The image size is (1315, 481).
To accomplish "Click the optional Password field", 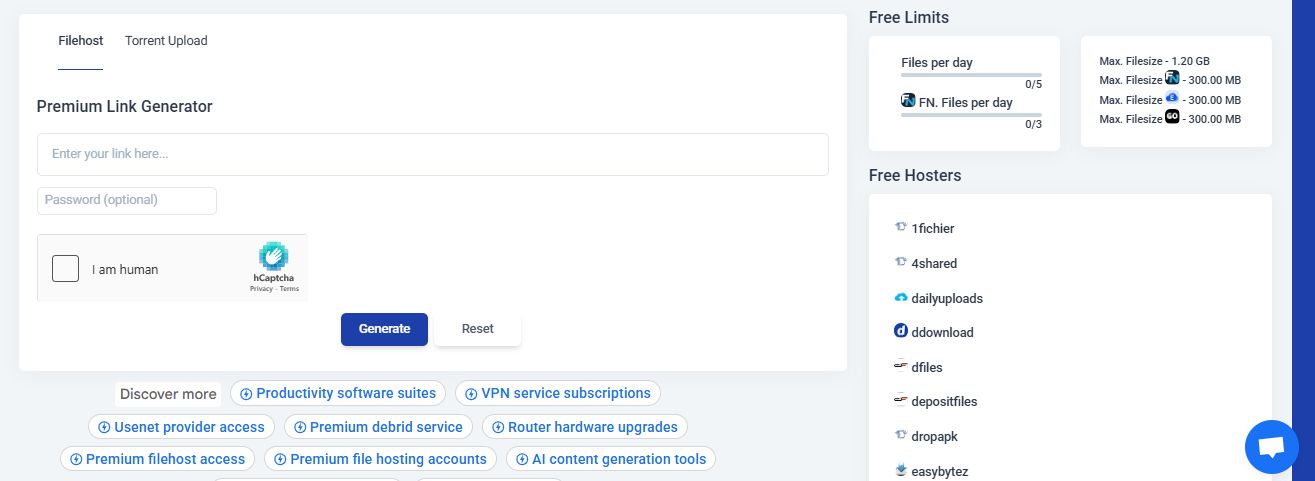I will (x=127, y=200).
